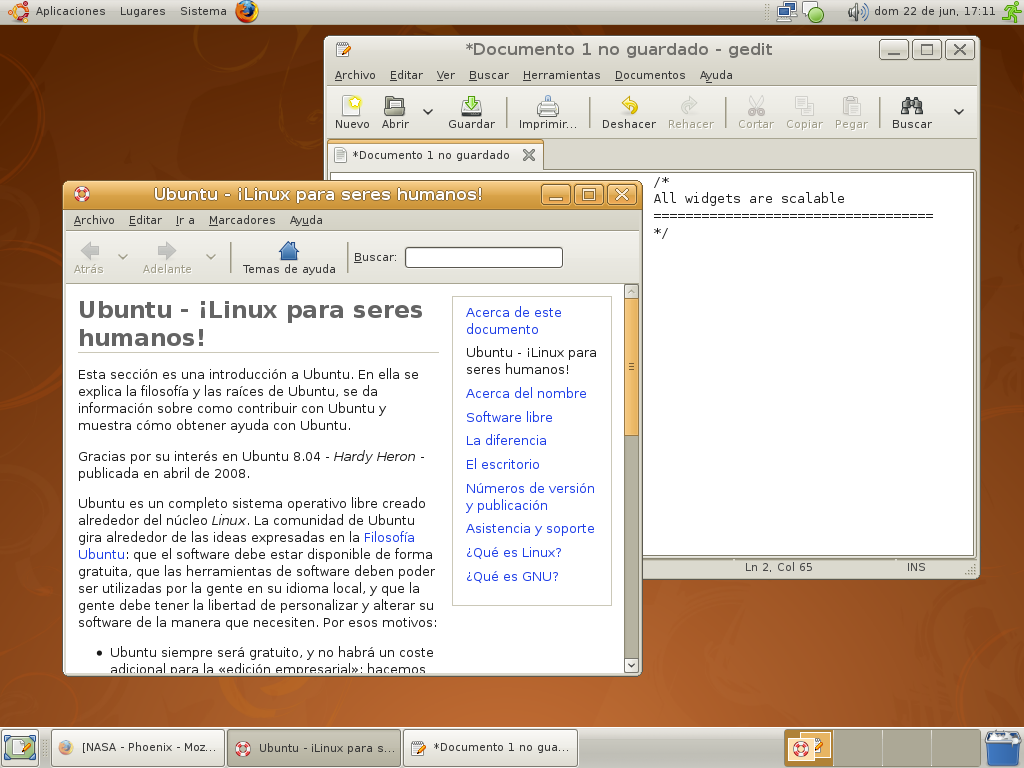Open the Atrás history dropdown arrow
1024x768 pixels.
tap(123, 257)
